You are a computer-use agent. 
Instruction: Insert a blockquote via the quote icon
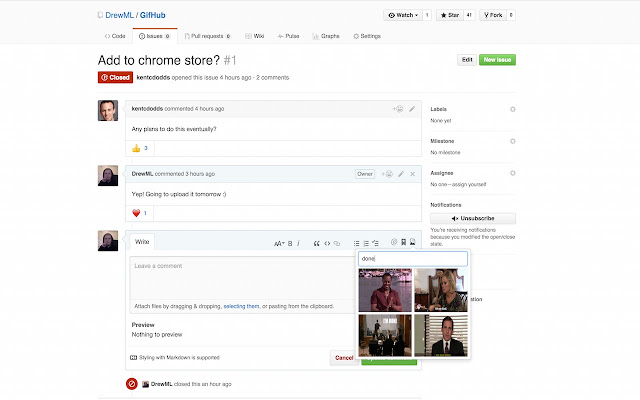tap(316, 244)
